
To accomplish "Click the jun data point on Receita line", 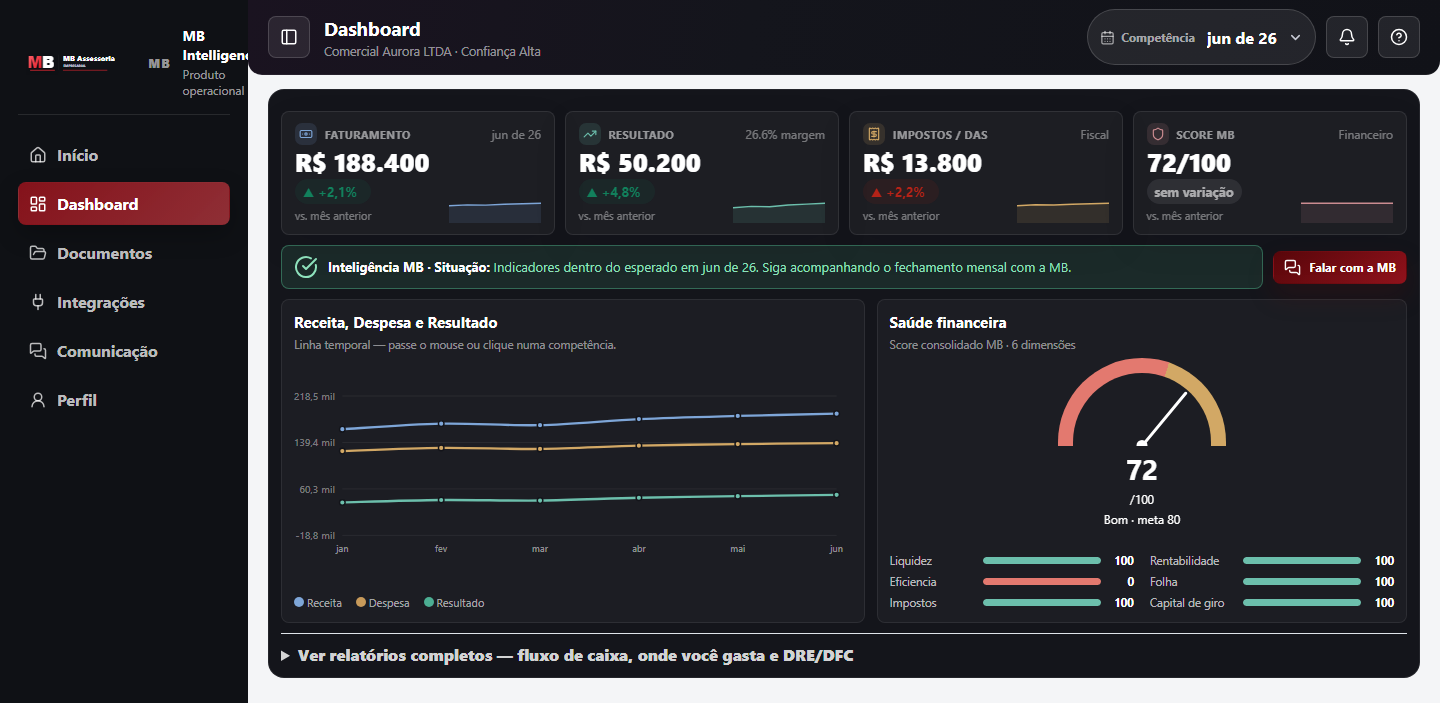I will click(836, 413).
